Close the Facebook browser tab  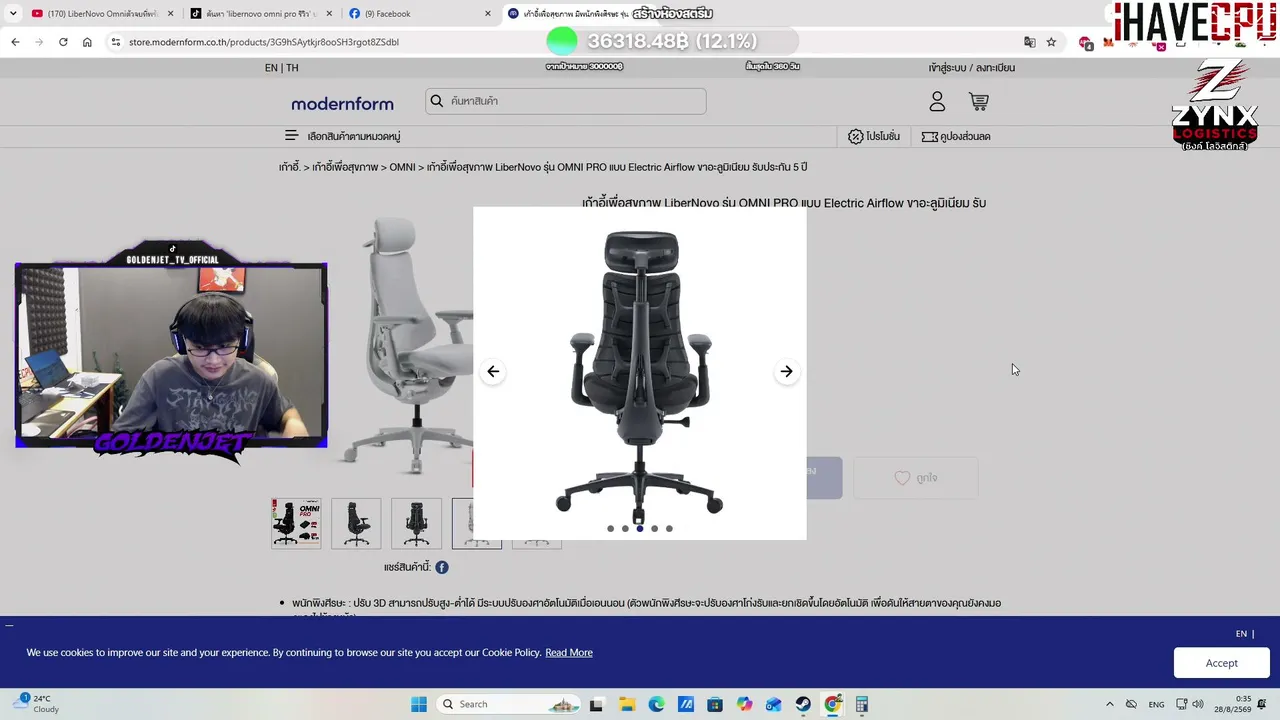pos(488,14)
